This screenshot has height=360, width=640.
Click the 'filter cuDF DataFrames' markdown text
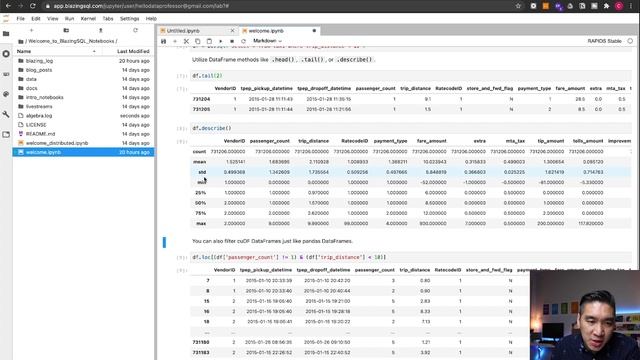coord(272,241)
